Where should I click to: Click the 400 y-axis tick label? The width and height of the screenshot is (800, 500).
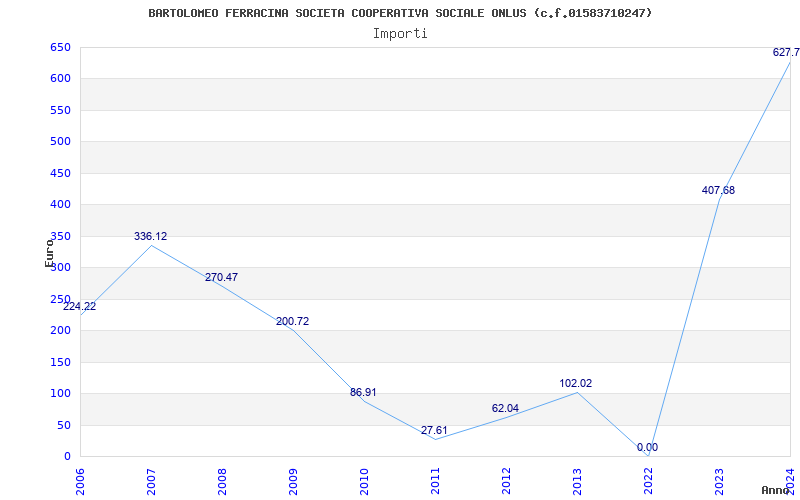pyautogui.click(x=60, y=204)
